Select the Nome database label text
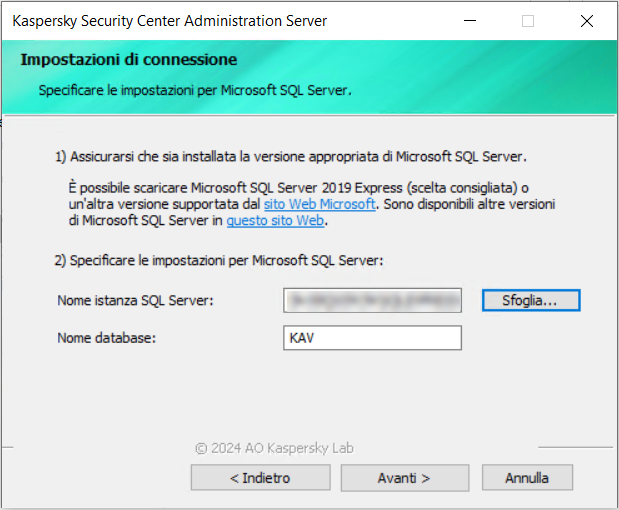619x510 pixels. (107, 338)
